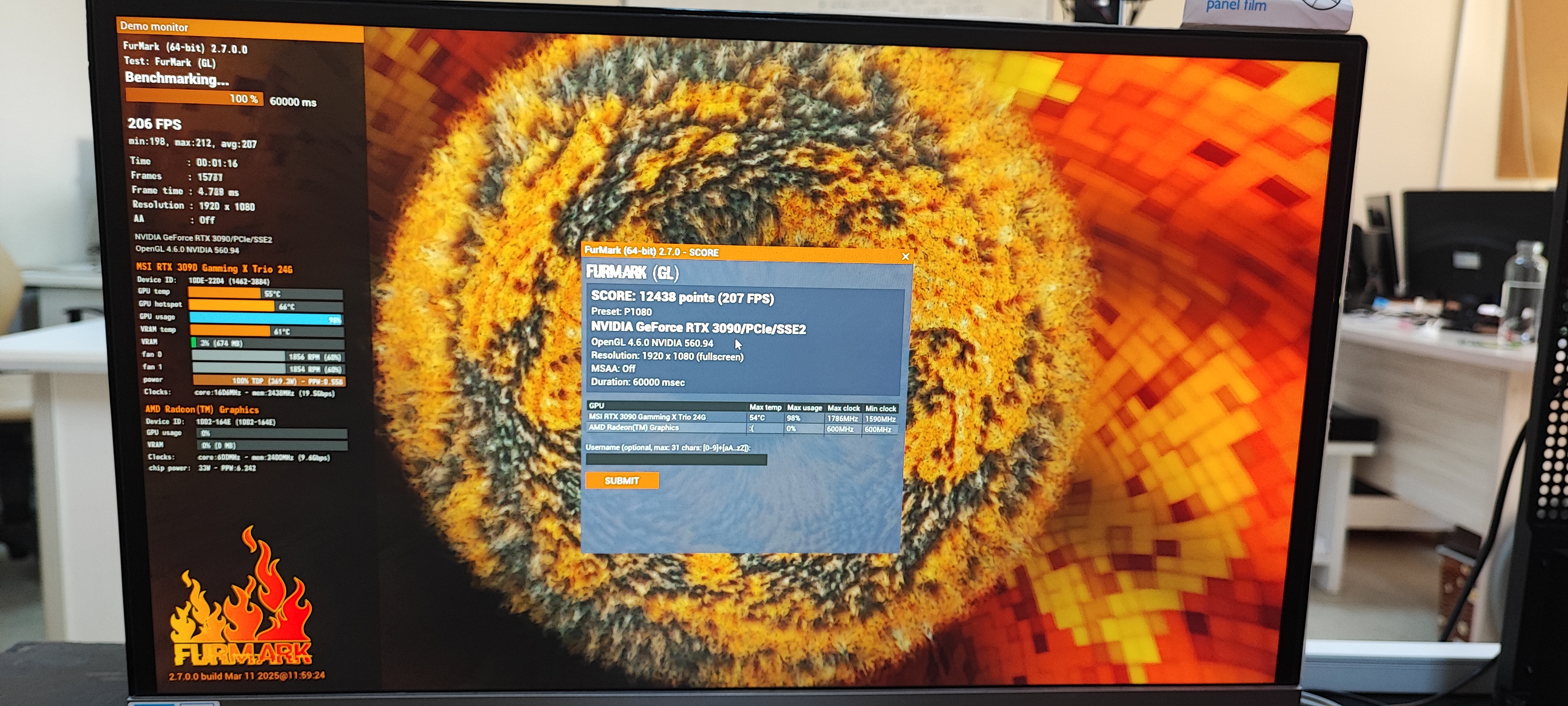Click the SUBMIT button in the score dialog
This screenshot has height=706, width=1568.
tap(621, 480)
